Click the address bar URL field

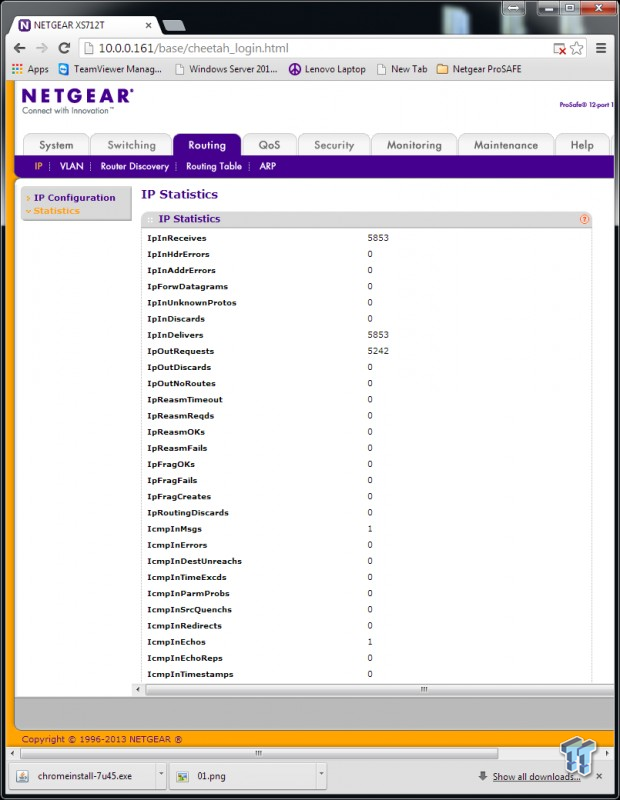316,48
